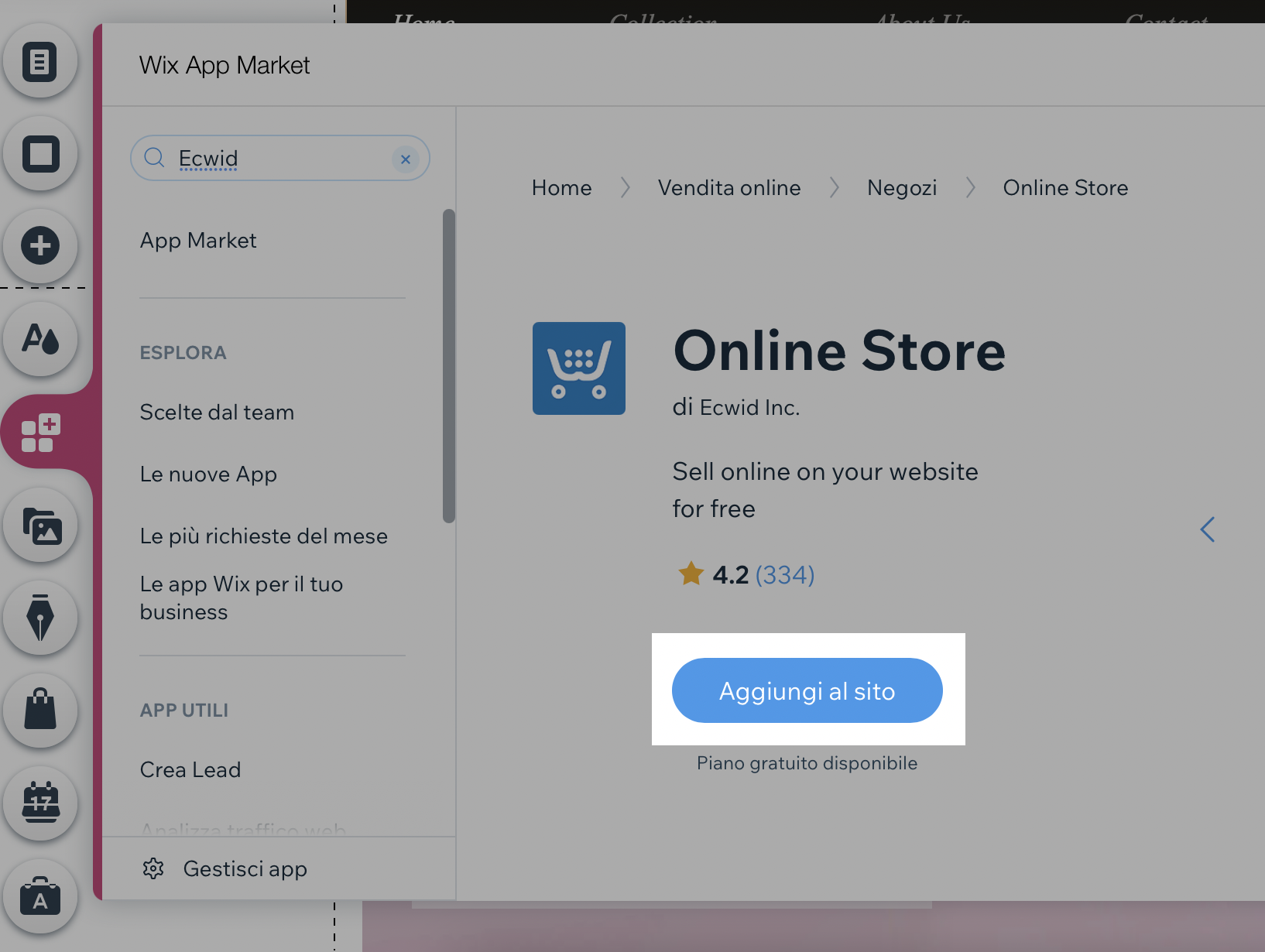Image resolution: width=1265 pixels, height=952 pixels.
Task: Click the Wix App Market panel title
Action: pyautogui.click(x=225, y=66)
